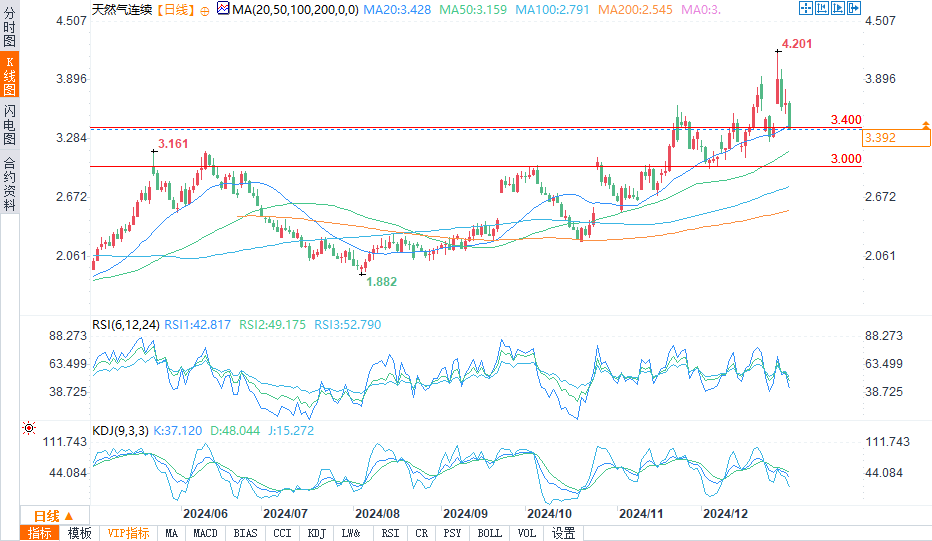Choose the RSI indicator button

[x=391, y=533]
